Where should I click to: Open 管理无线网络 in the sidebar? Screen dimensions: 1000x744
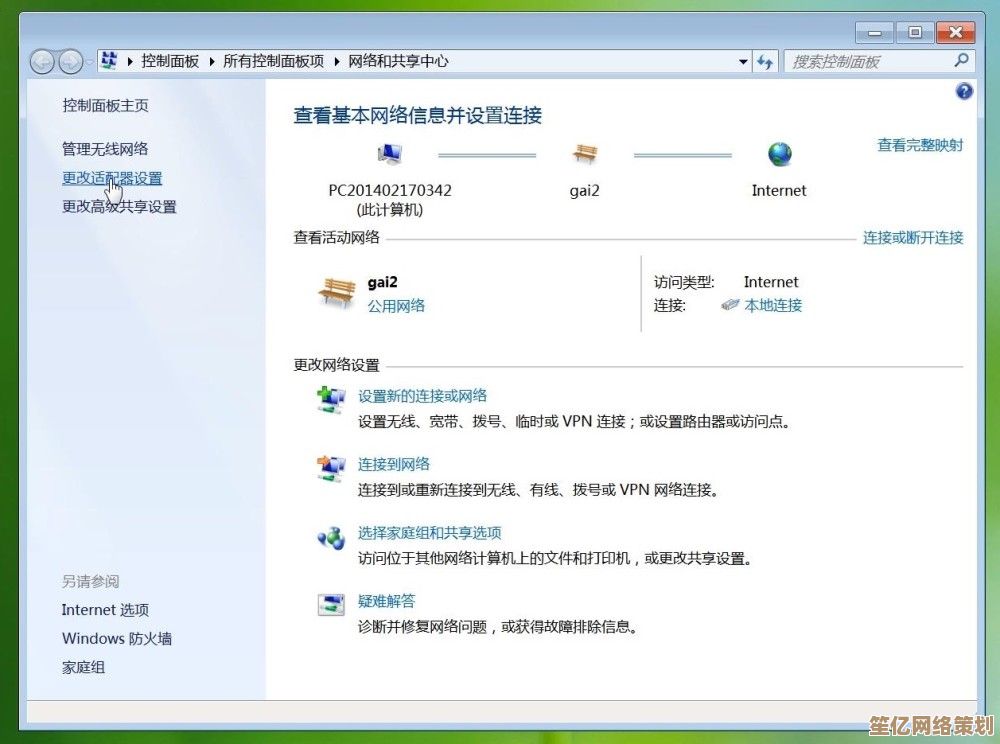pyautogui.click(x=105, y=149)
